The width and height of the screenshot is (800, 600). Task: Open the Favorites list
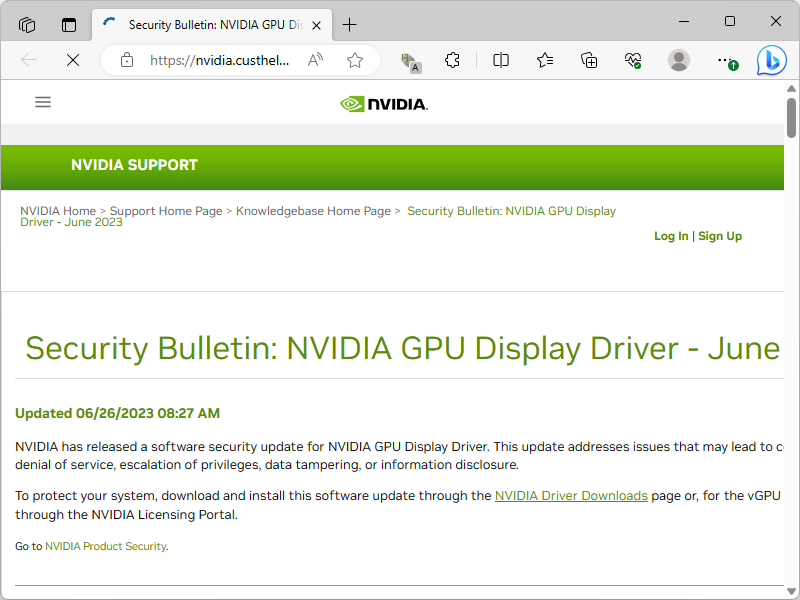click(x=545, y=60)
